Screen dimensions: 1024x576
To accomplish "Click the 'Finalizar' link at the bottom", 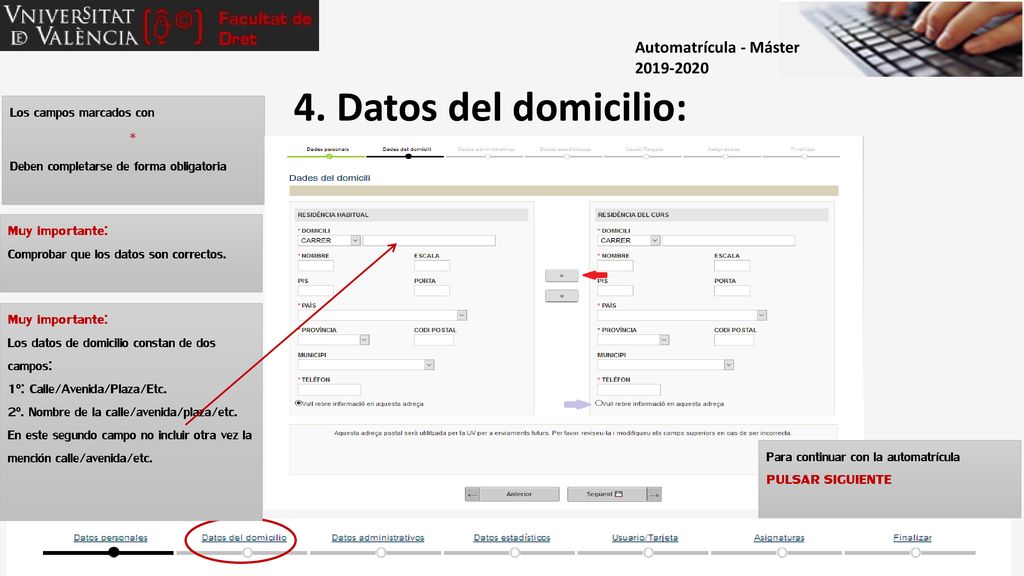I will click(912, 537).
